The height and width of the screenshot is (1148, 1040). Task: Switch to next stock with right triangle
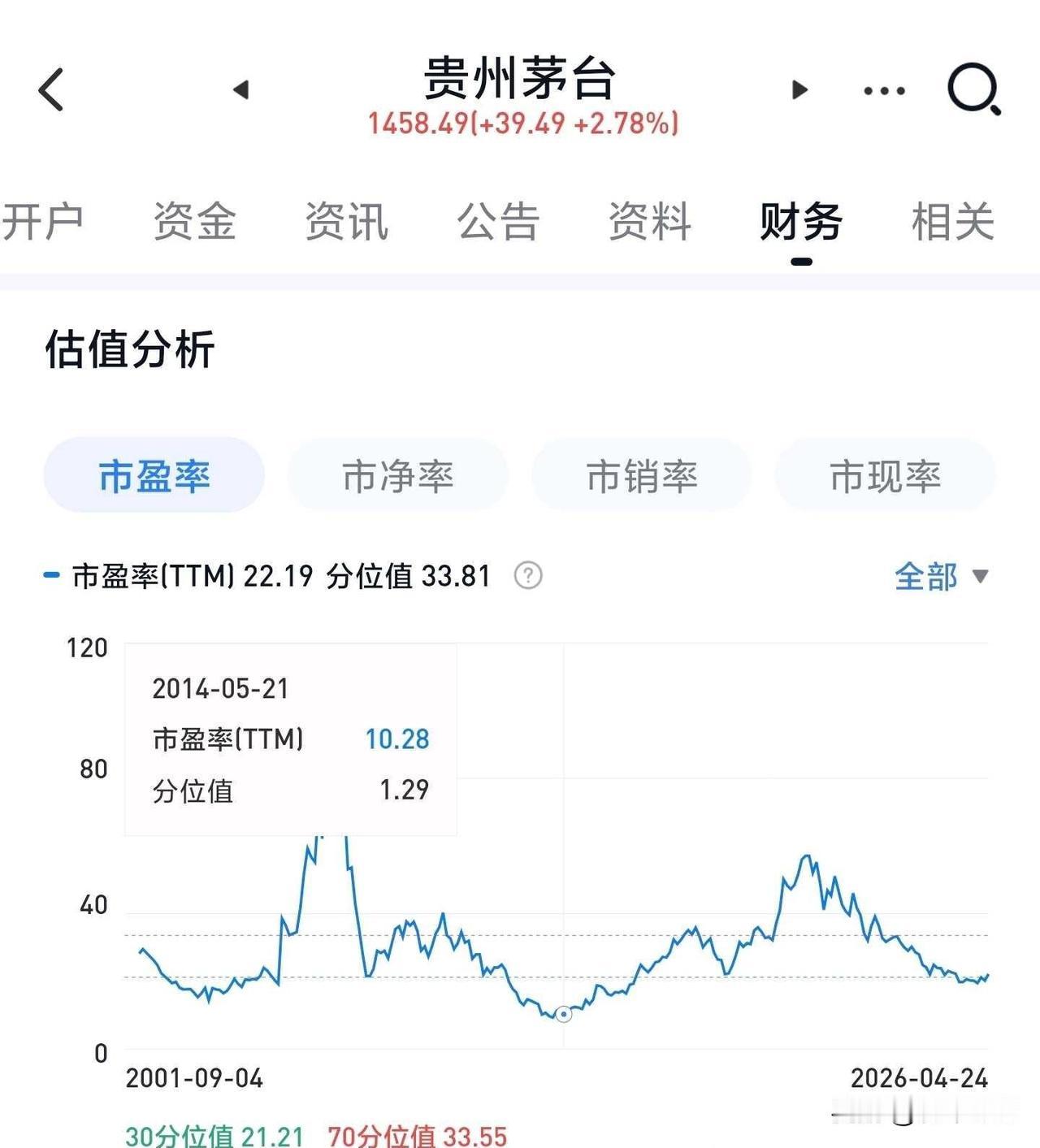tap(799, 89)
